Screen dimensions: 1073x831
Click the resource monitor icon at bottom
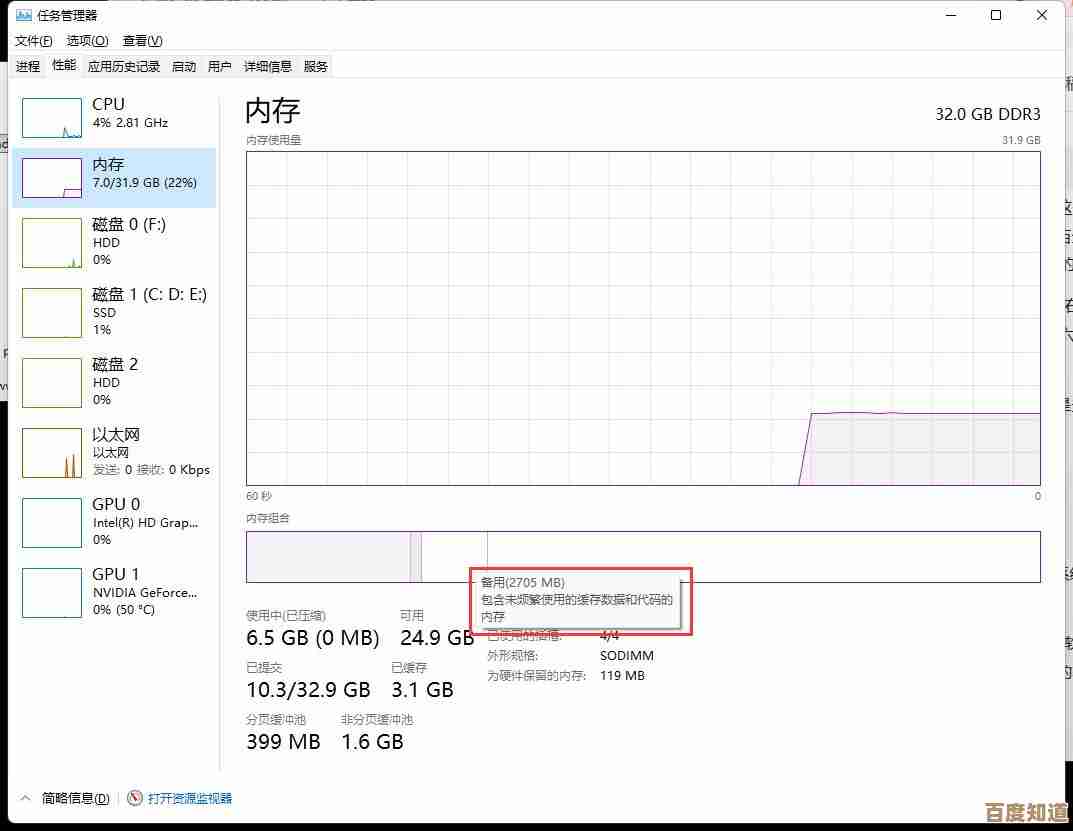[x=135, y=798]
